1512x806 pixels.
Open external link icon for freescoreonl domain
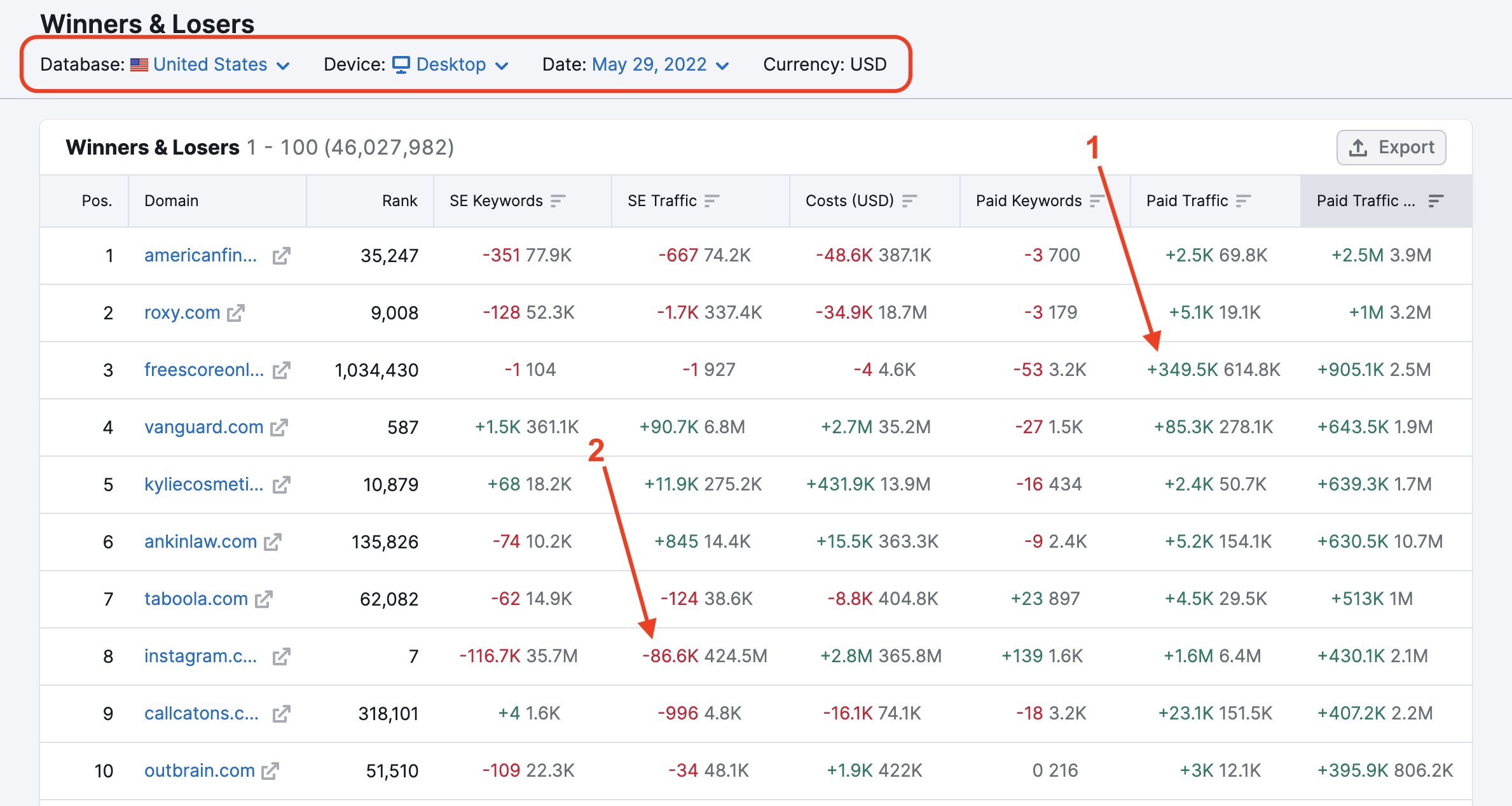point(281,370)
